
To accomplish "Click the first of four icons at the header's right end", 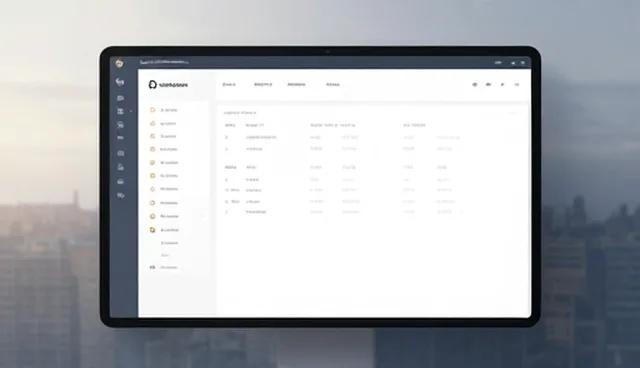I will click(x=475, y=84).
